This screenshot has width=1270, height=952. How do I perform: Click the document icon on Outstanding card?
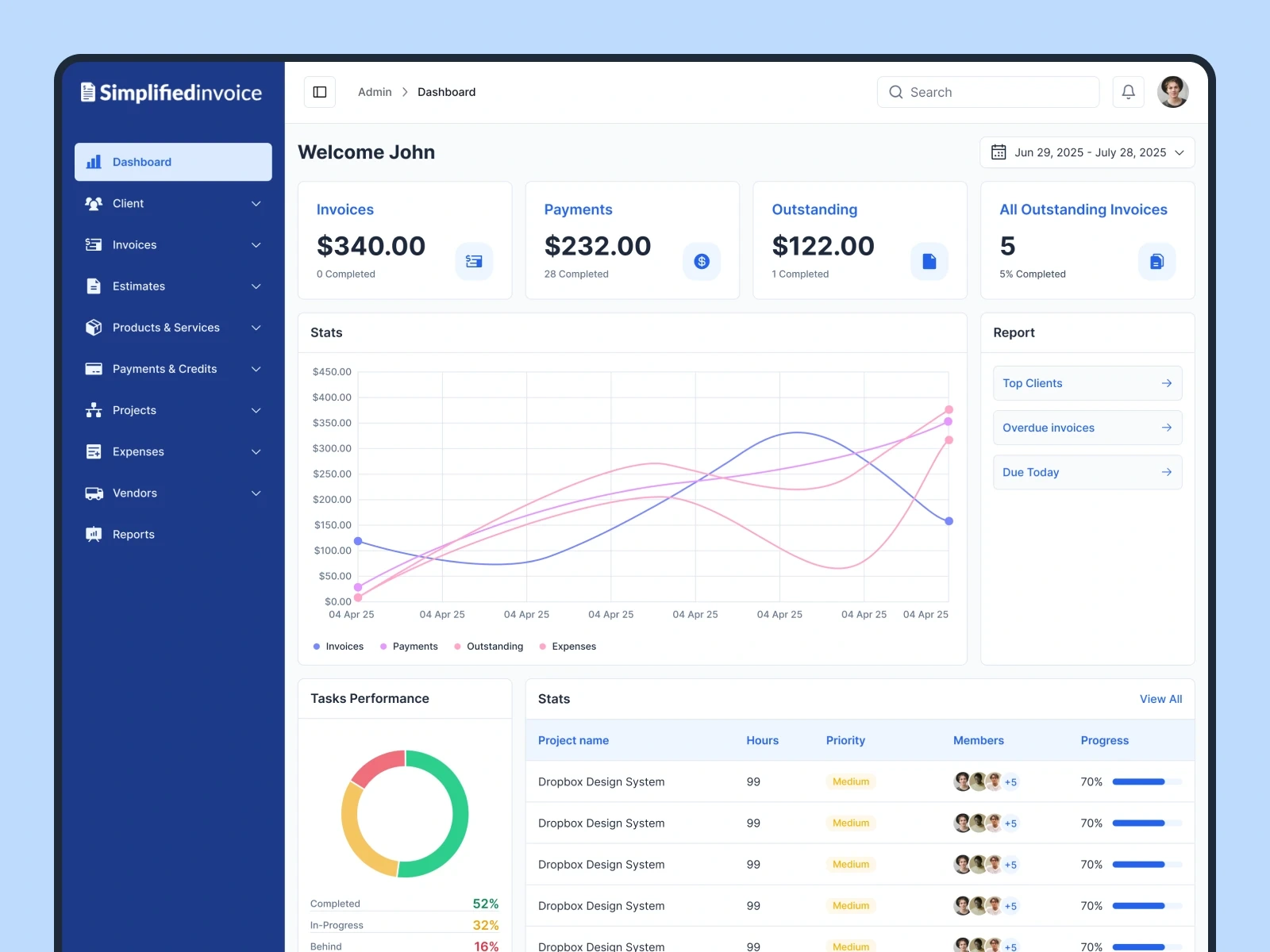tap(929, 261)
